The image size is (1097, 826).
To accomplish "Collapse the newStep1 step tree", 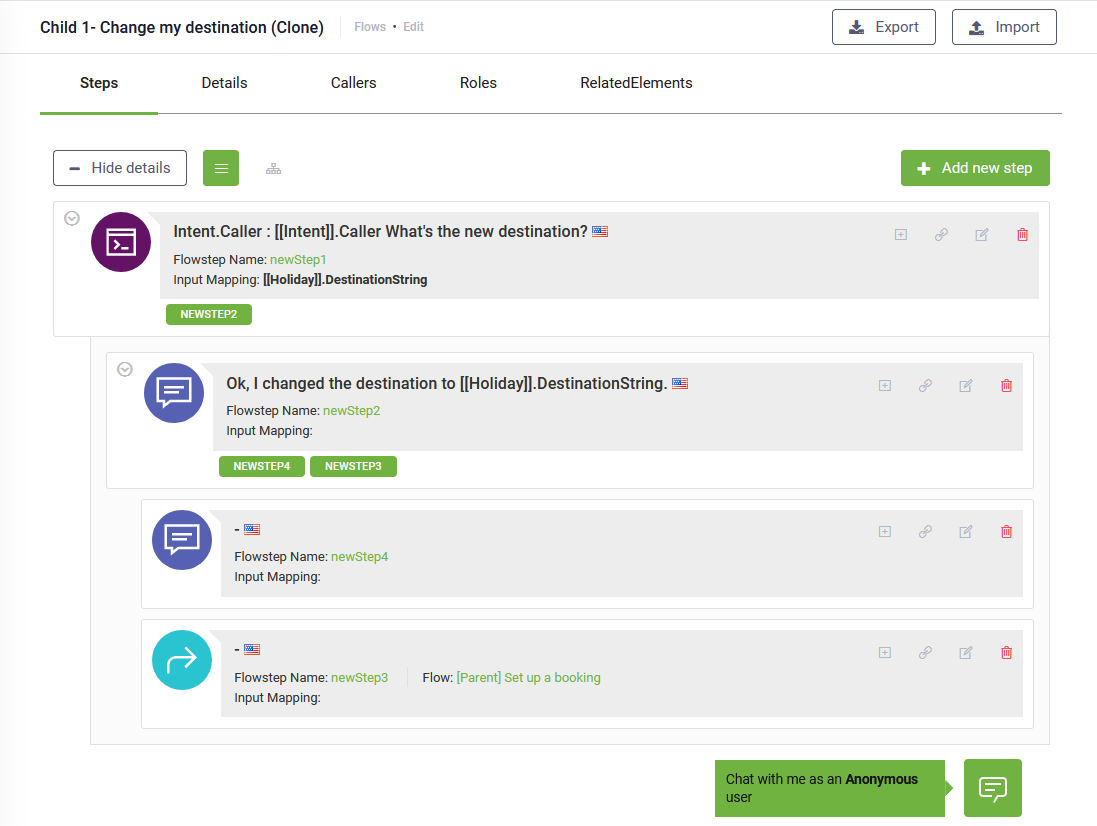I will coord(72,218).
